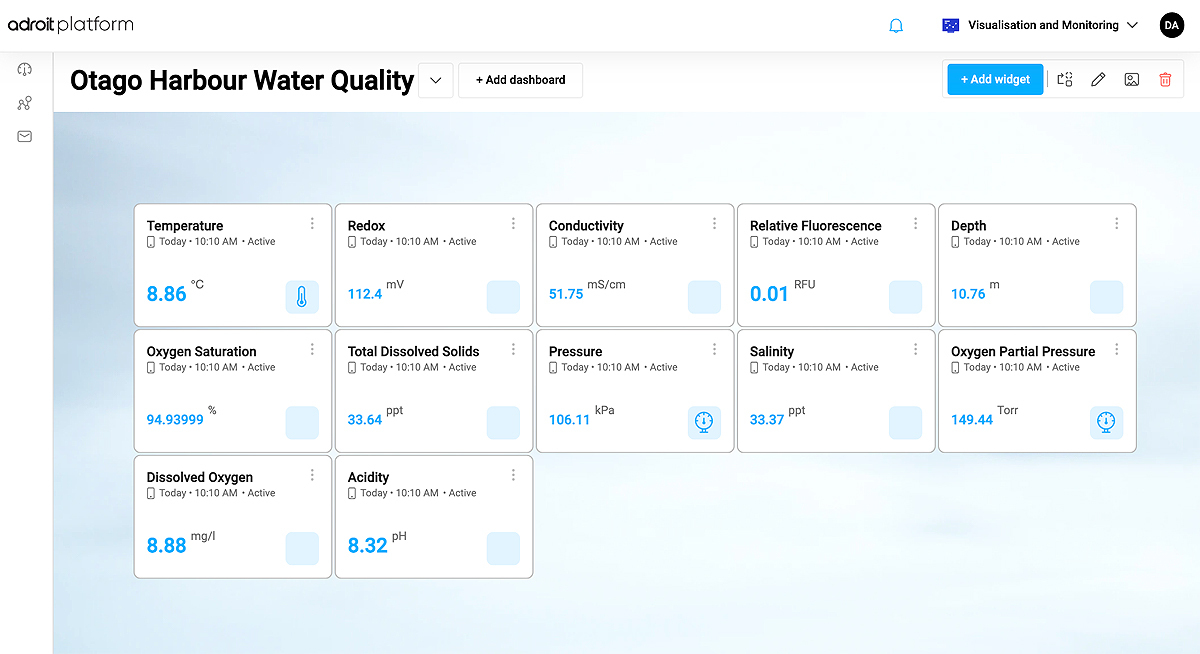Screen dimensions: 1200x654
Task: Delete dashboard using red trash icon
Action: (x=1165, y=80)
